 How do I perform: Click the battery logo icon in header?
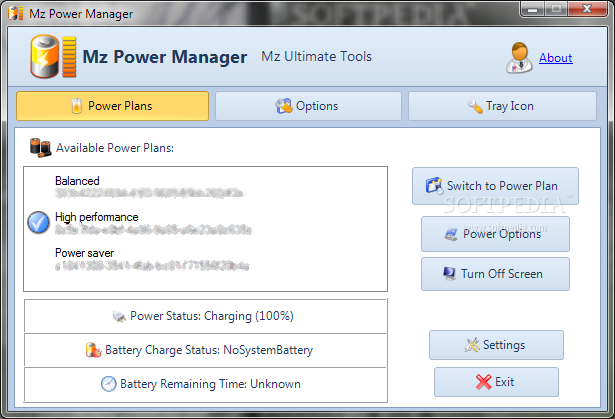[x=53, y=56]
